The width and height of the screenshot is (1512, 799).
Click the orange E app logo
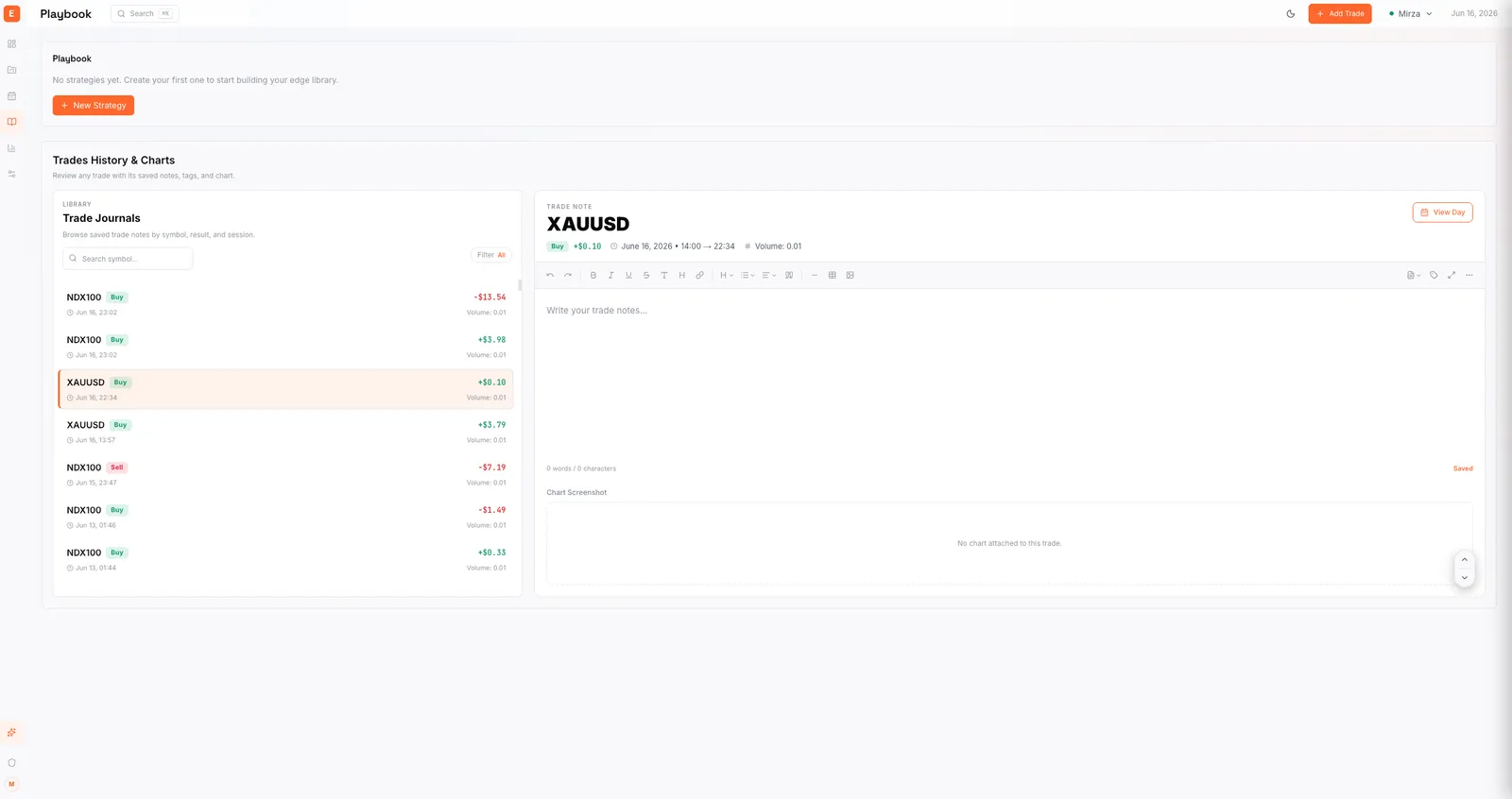point(12,14)
